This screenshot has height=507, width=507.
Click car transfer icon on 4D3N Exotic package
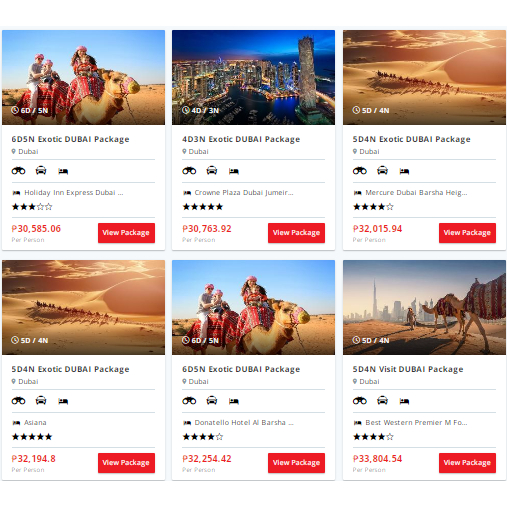coord(212,171)
